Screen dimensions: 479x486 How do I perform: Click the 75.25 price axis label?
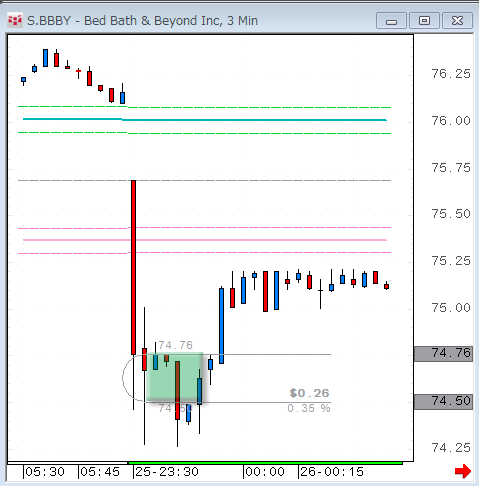[451, 261]
